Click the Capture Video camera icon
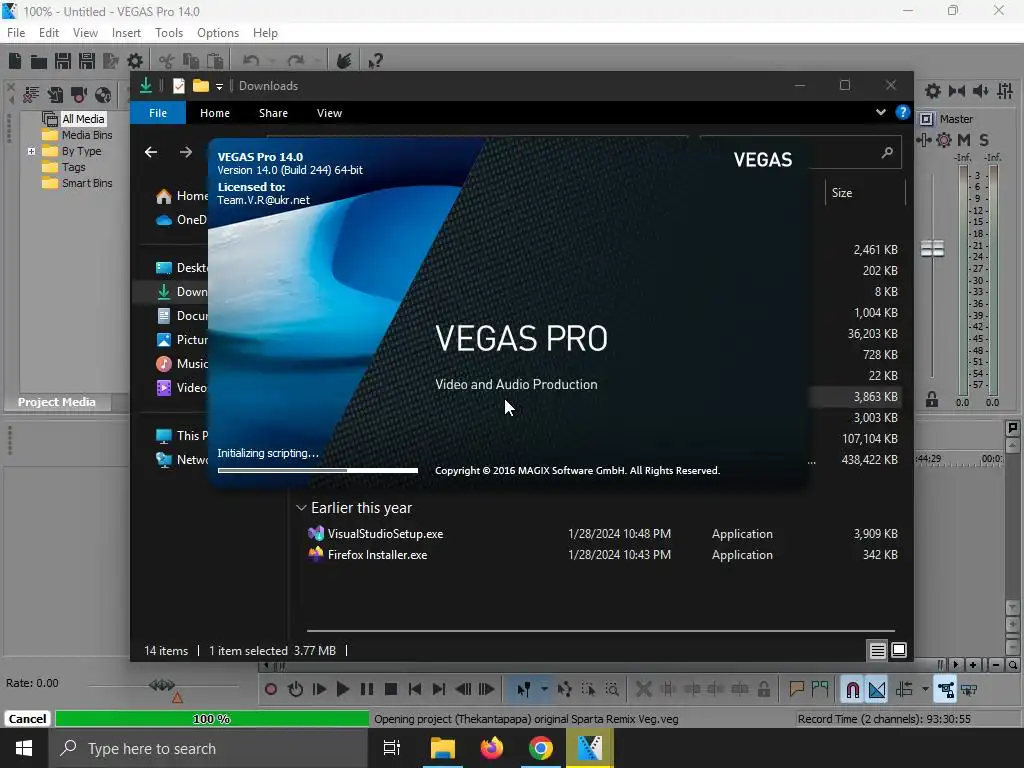Image resolution: width=1024 pixels, height=768 pixels. pyautogui.click(x=79, y=95)
